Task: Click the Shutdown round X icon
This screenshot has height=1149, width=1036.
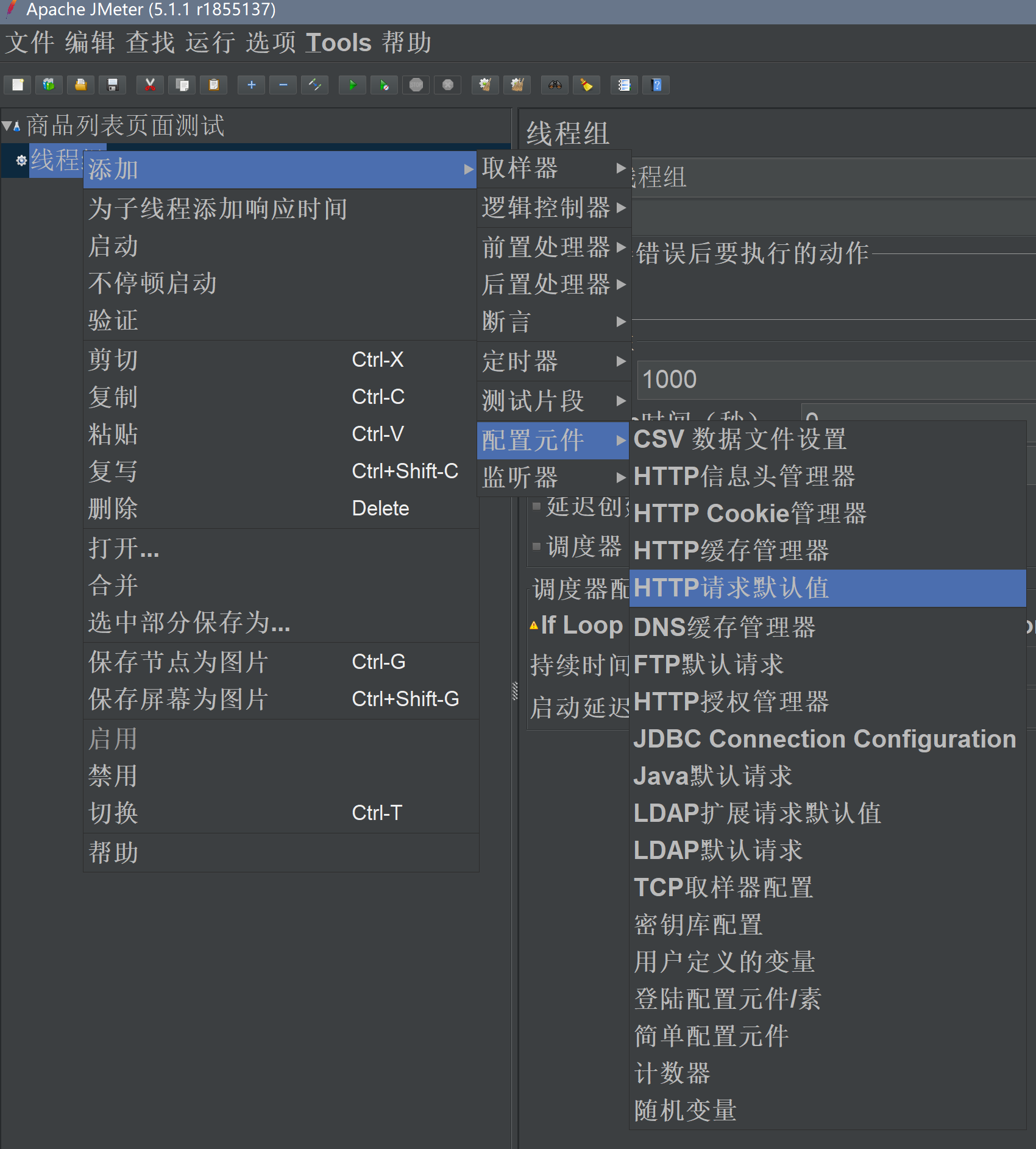Action: pos(447,85)
